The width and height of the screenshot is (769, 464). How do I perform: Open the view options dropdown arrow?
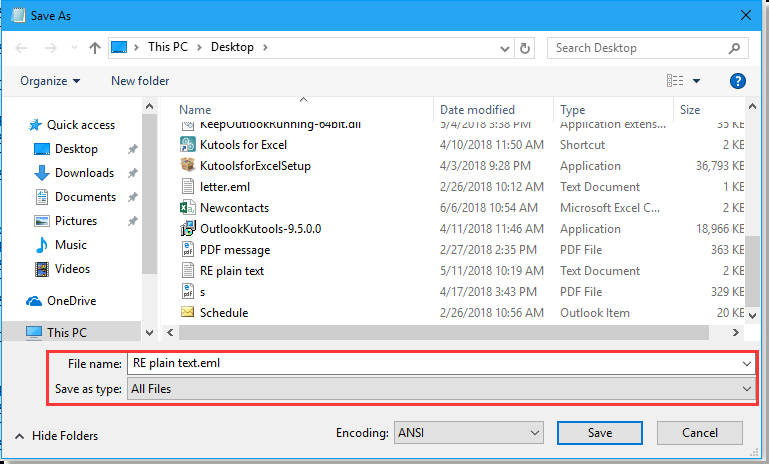coord(696,81)
